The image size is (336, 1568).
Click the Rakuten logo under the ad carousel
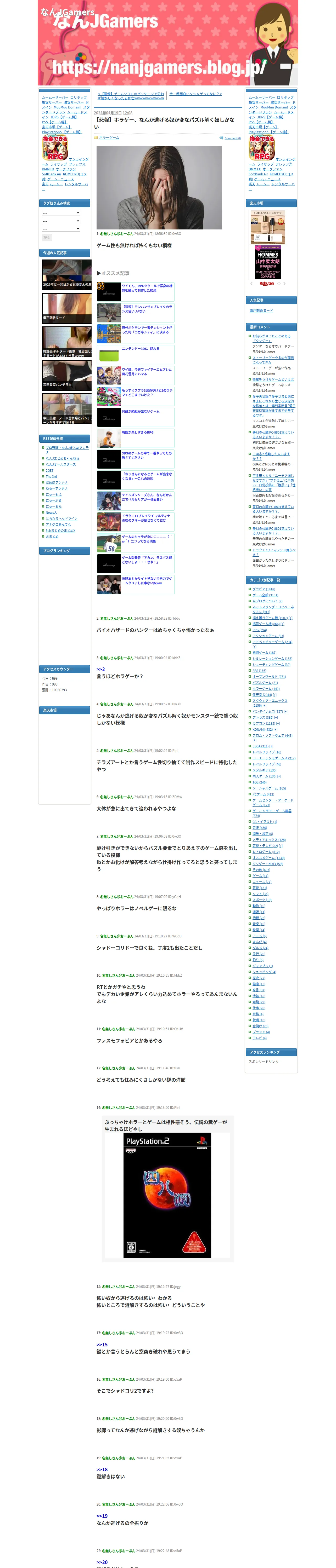(x=267, y=283)
